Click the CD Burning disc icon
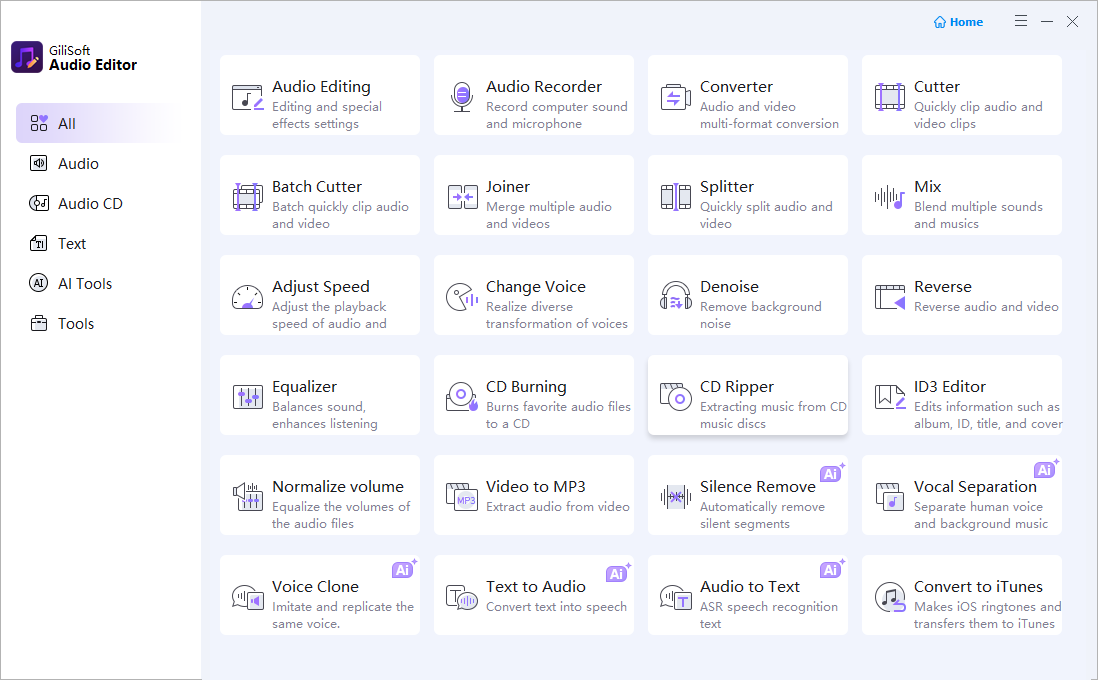This screenshot has width=1098, height=680. [462, 396]
